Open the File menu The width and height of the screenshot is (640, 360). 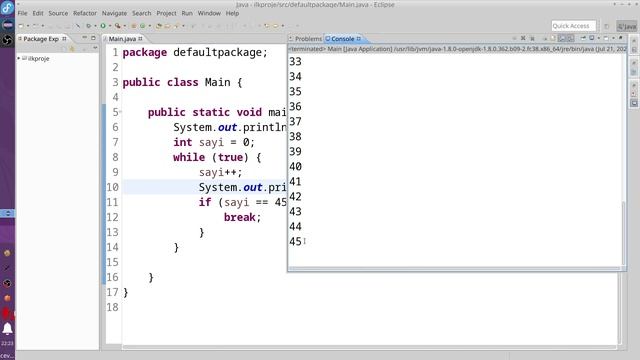[x=22, y=13]
